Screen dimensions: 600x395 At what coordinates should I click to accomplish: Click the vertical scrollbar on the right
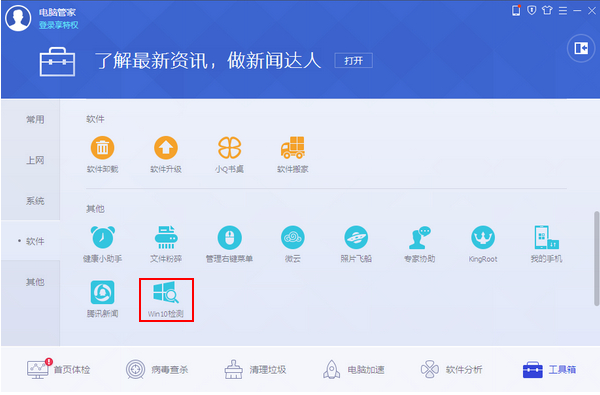[x=596, y=258]
